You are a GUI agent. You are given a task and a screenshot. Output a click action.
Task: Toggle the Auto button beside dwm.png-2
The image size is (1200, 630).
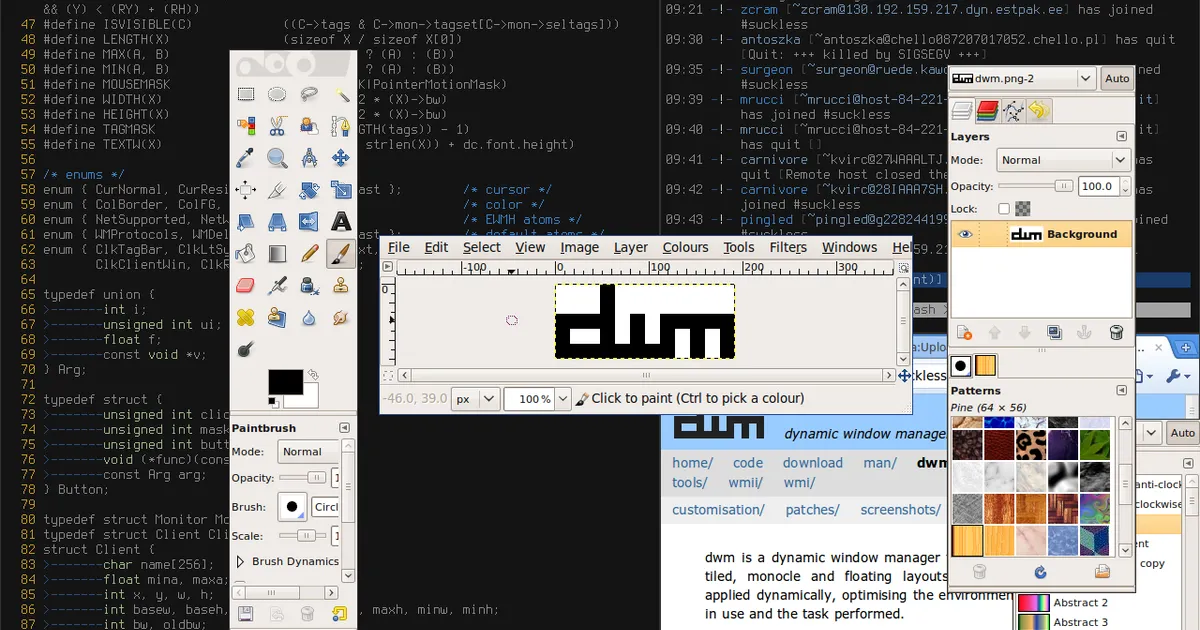click(x=1117, y=78)
